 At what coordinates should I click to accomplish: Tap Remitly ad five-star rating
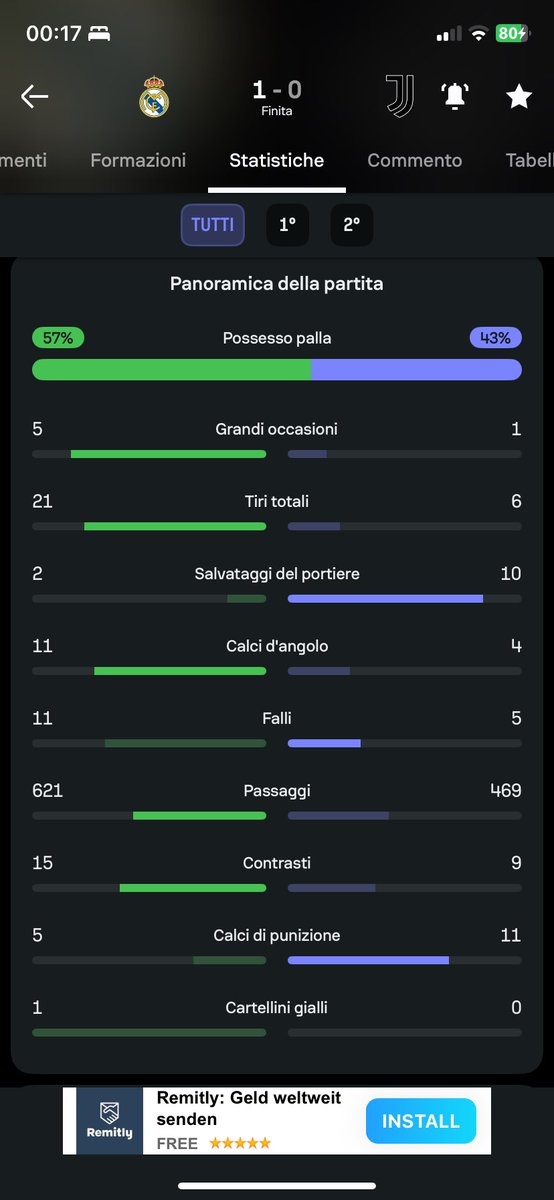(x=239, y=1143)
